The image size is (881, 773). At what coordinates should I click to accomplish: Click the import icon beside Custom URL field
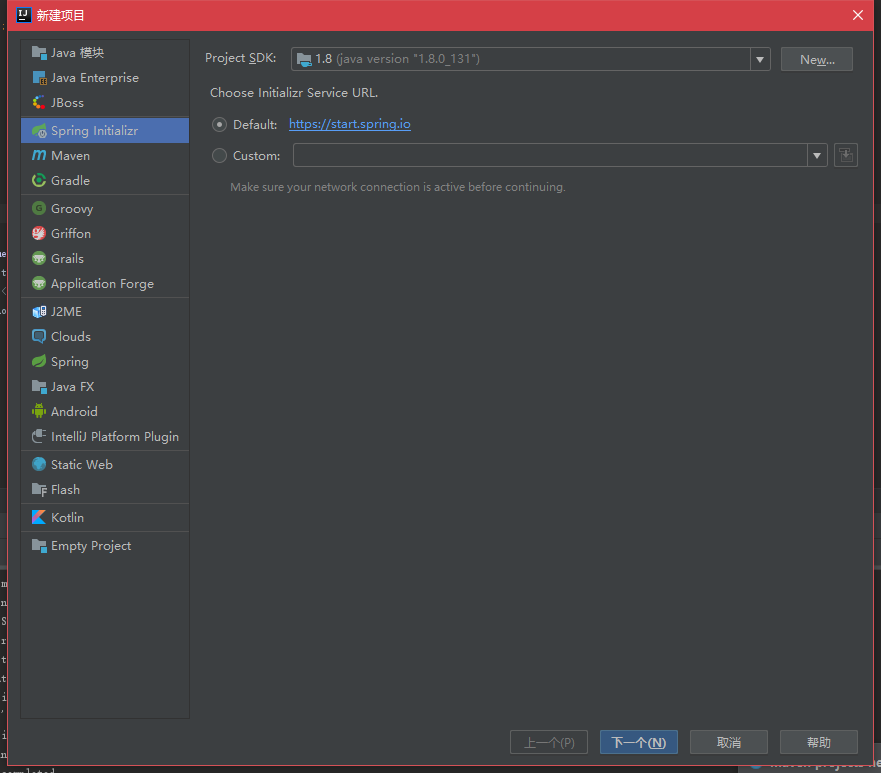pyautogui.click(x=846, y=155)
